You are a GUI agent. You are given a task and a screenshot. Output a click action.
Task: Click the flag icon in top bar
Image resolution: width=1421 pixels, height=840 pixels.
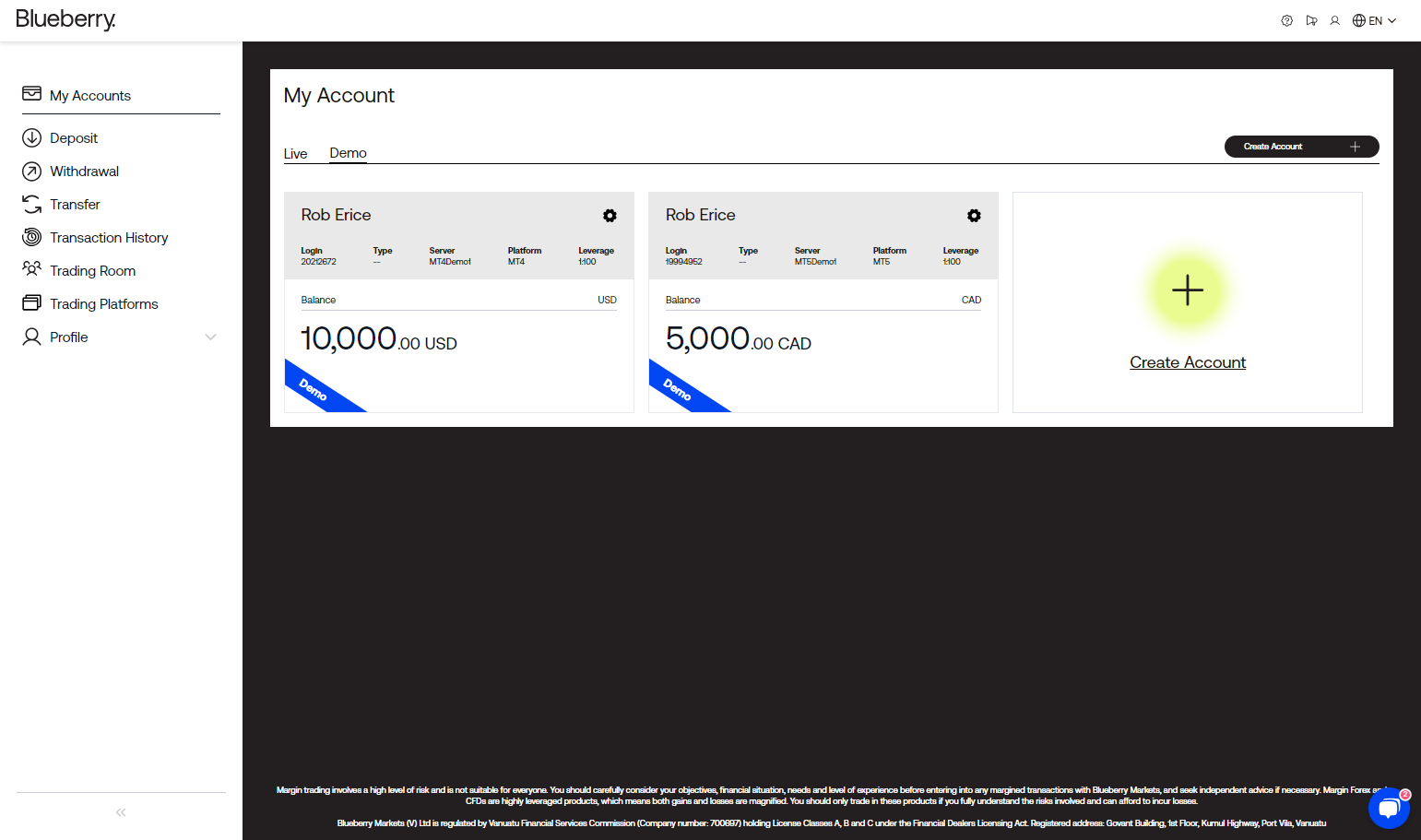point(1311,20)
